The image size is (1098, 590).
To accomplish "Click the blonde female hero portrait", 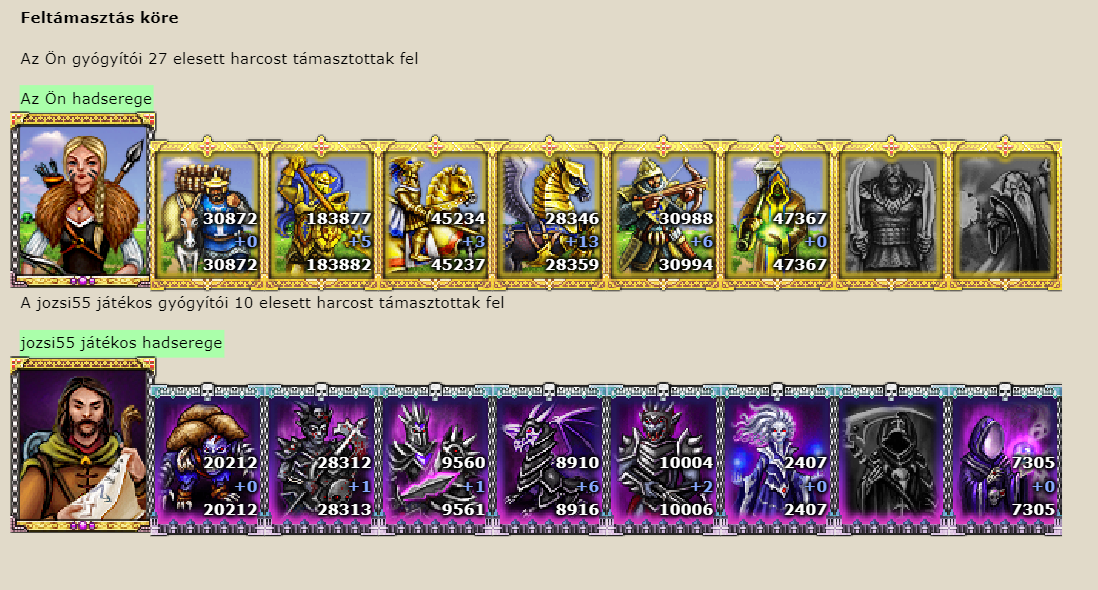I will 83,200.
